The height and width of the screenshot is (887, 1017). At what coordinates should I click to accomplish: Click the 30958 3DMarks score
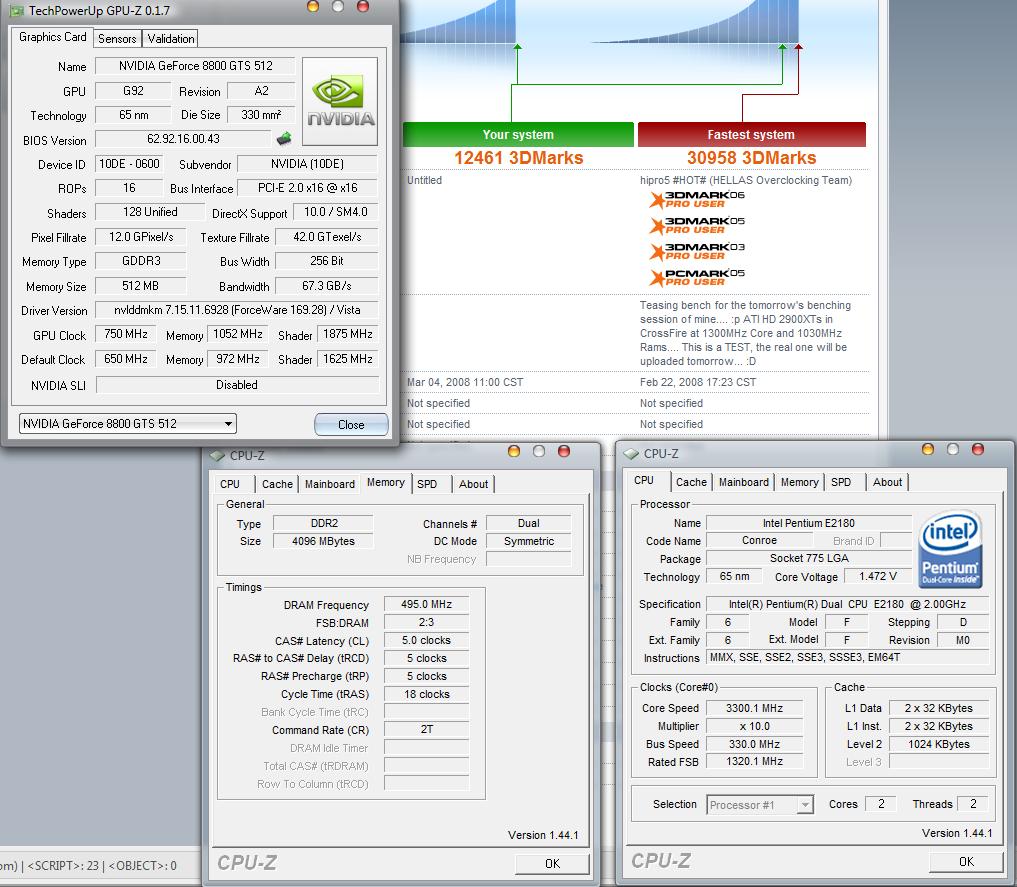click(x=751, y=158)
